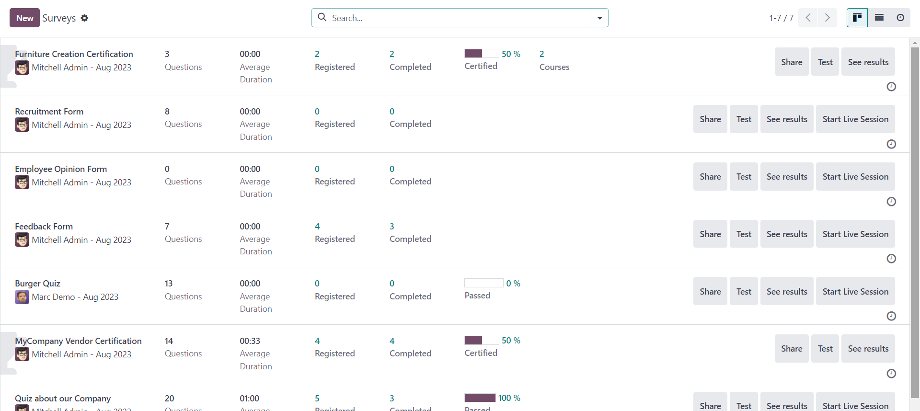Go to the next page arrow

(827, 18)
